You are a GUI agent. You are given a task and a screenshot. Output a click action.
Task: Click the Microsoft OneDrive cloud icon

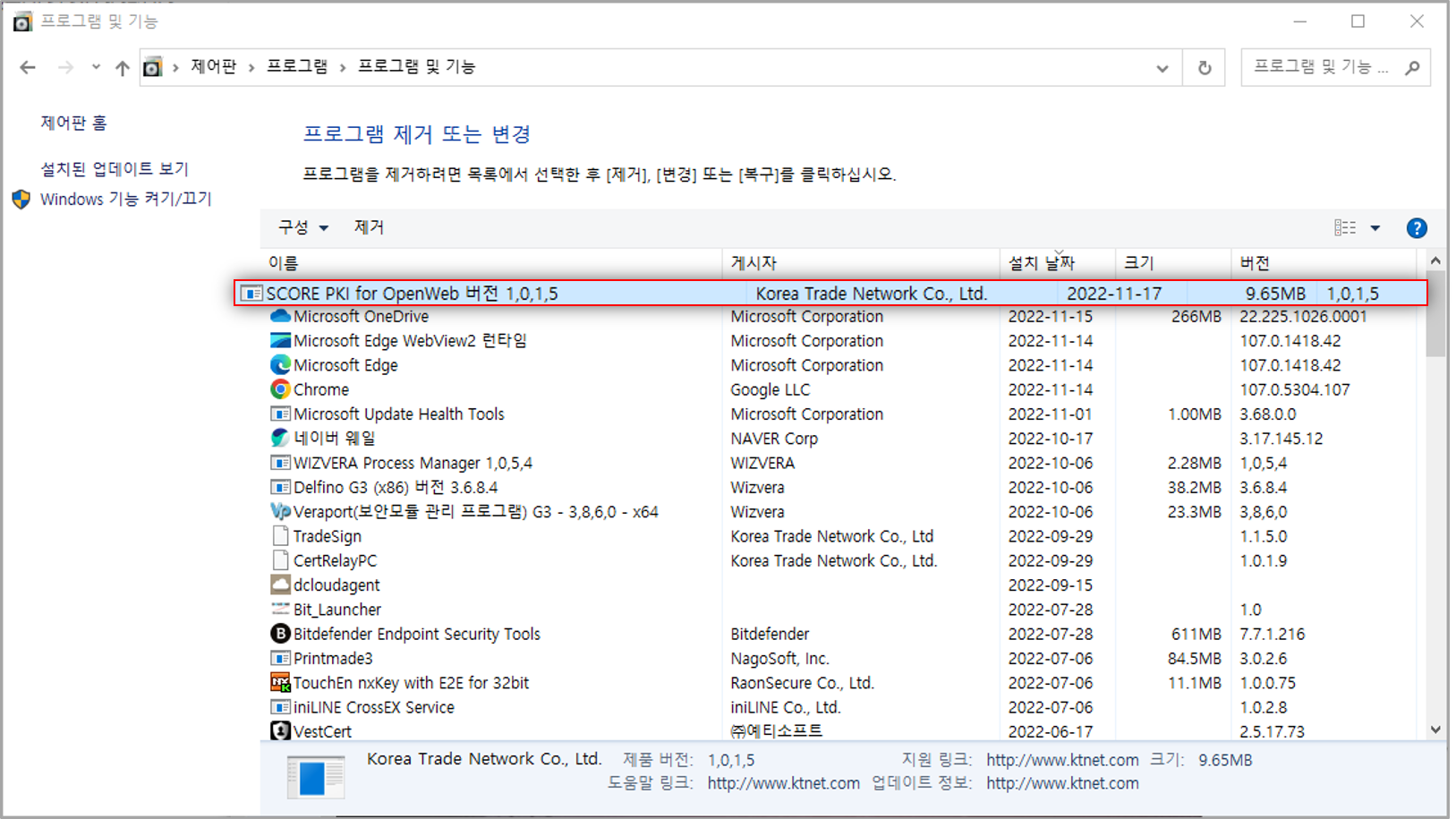pos(280,316)
